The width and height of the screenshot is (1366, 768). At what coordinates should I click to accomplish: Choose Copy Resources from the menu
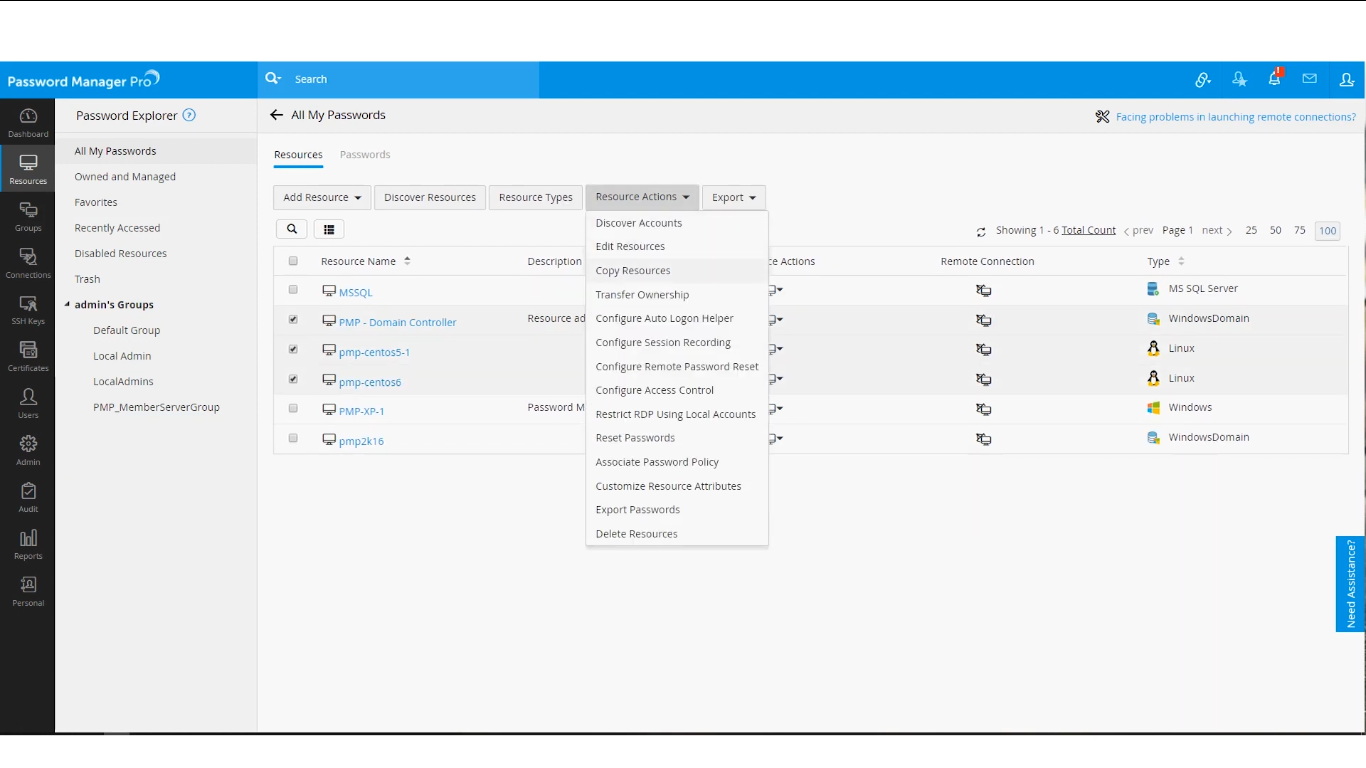(633, 271)
